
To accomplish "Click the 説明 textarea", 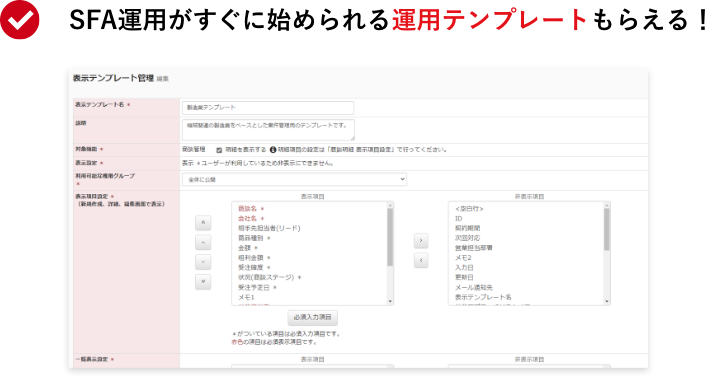I will pos(268,130).
